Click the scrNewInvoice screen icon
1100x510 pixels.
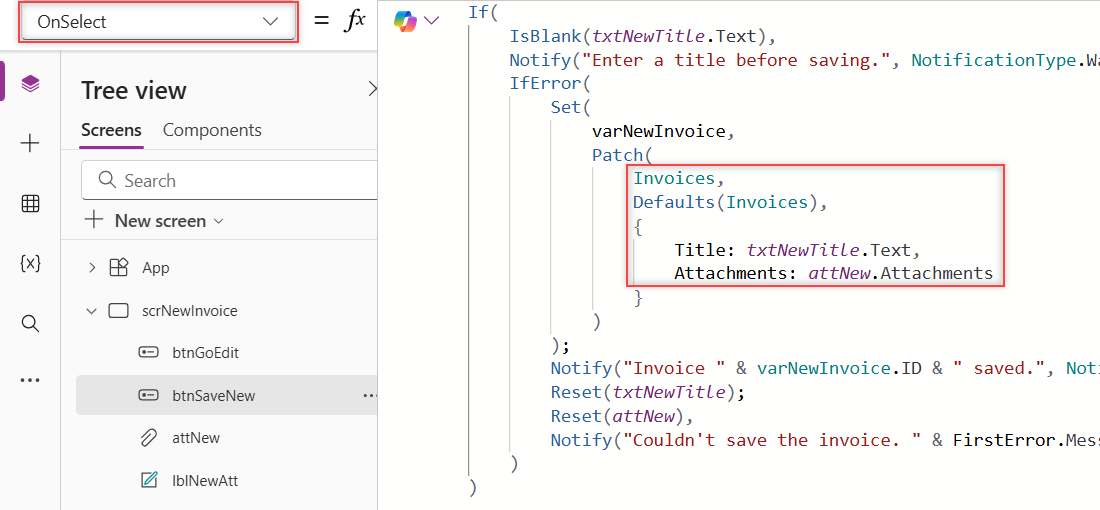tap(119, 311)
